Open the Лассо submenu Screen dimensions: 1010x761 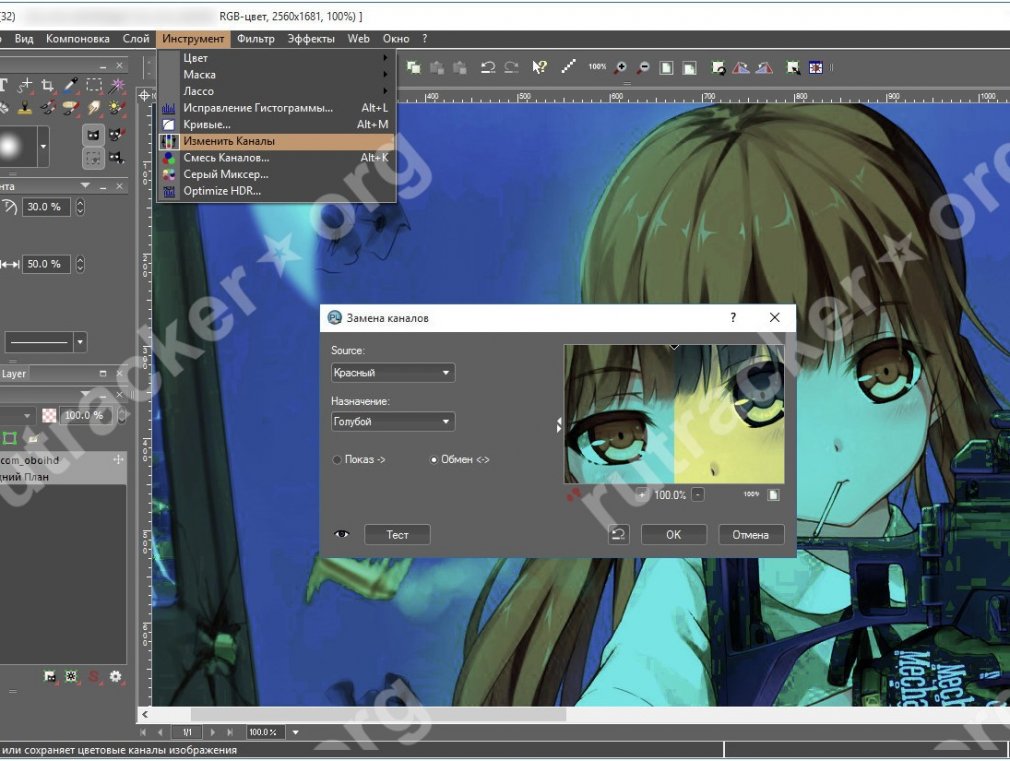coord(276,92)
